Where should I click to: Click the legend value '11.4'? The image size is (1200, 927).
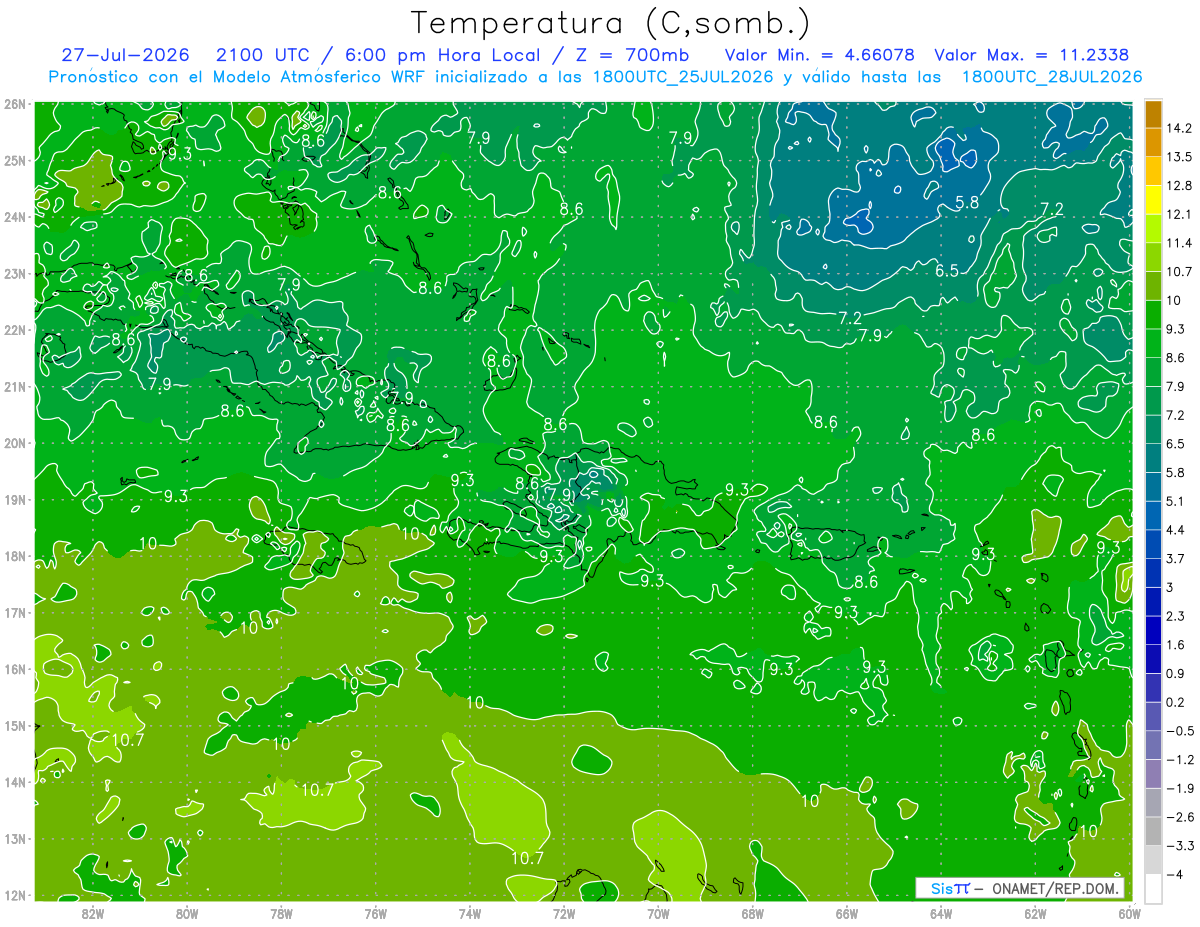click(1179, 243)
